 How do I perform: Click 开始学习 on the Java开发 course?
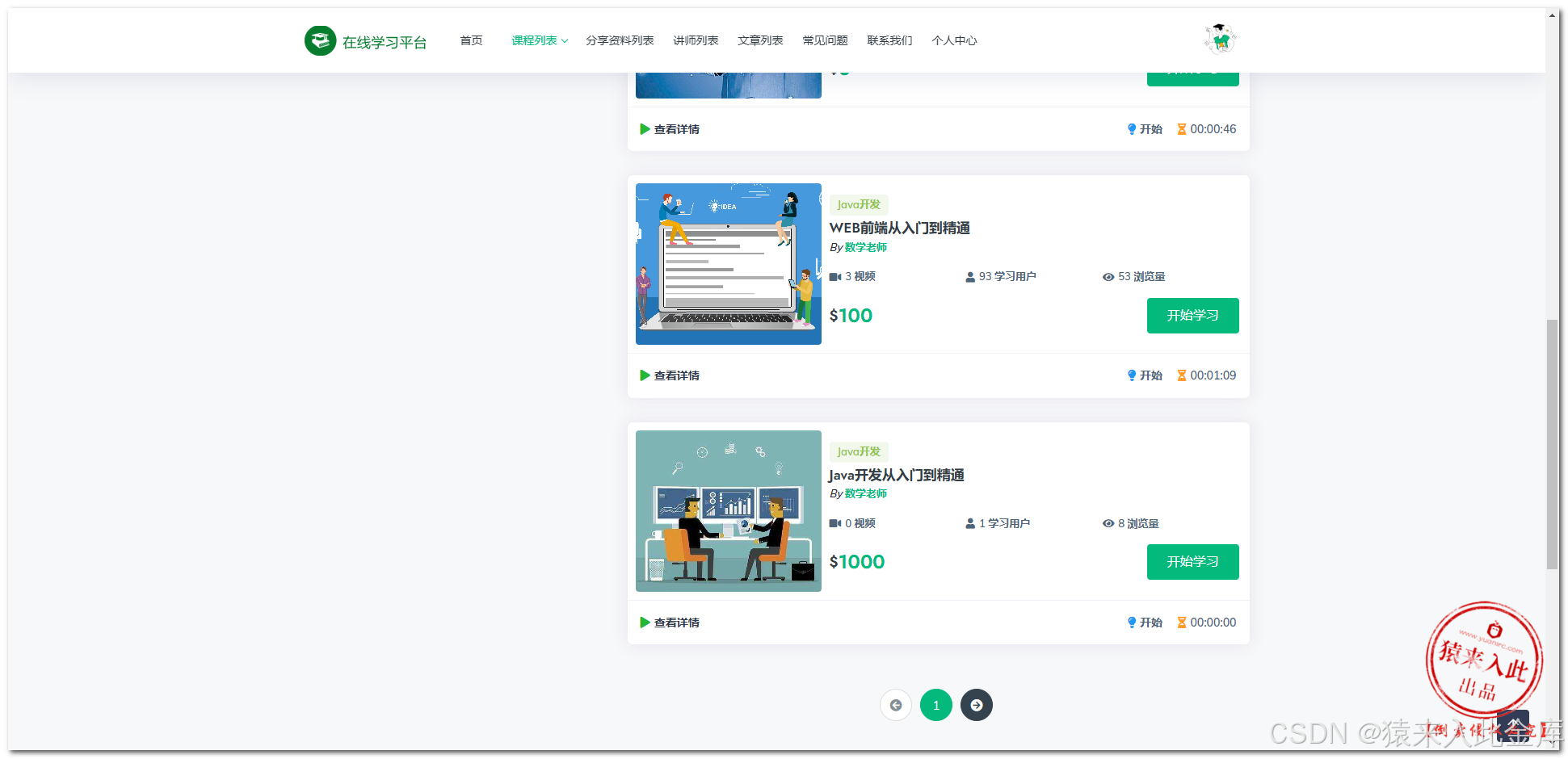click(1192, 562)
